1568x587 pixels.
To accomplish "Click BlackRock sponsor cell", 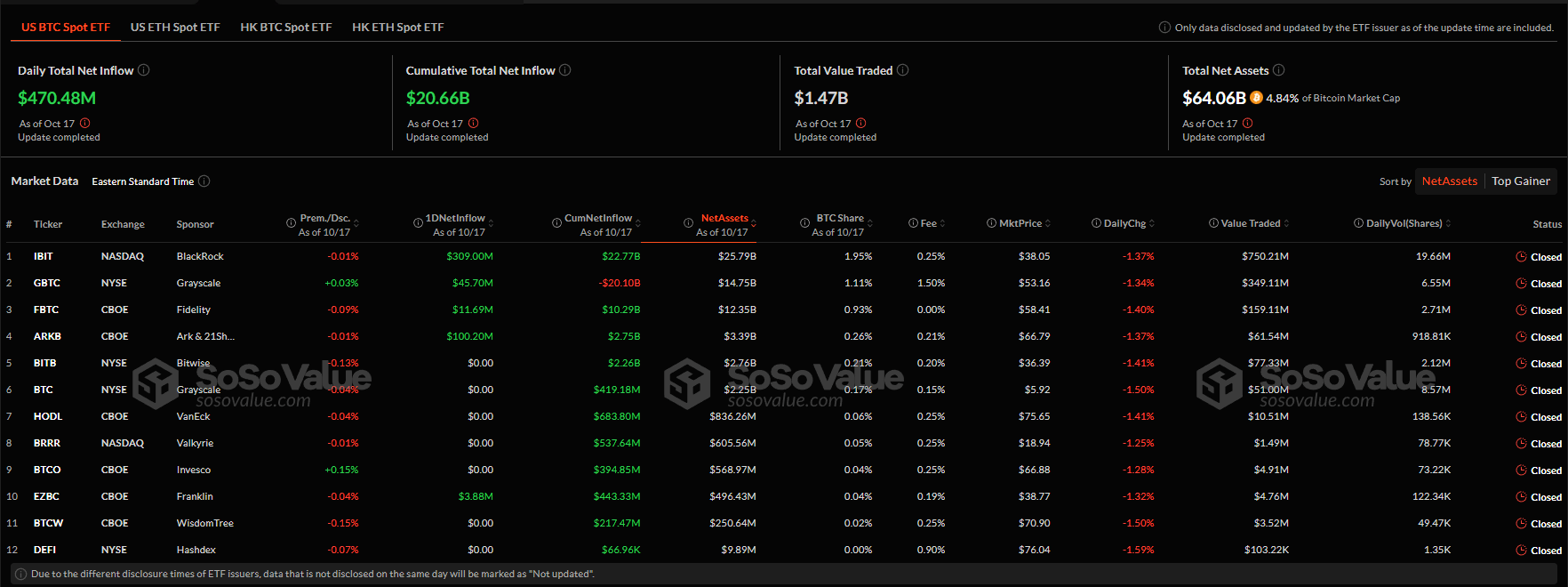I will pos(200,256).
